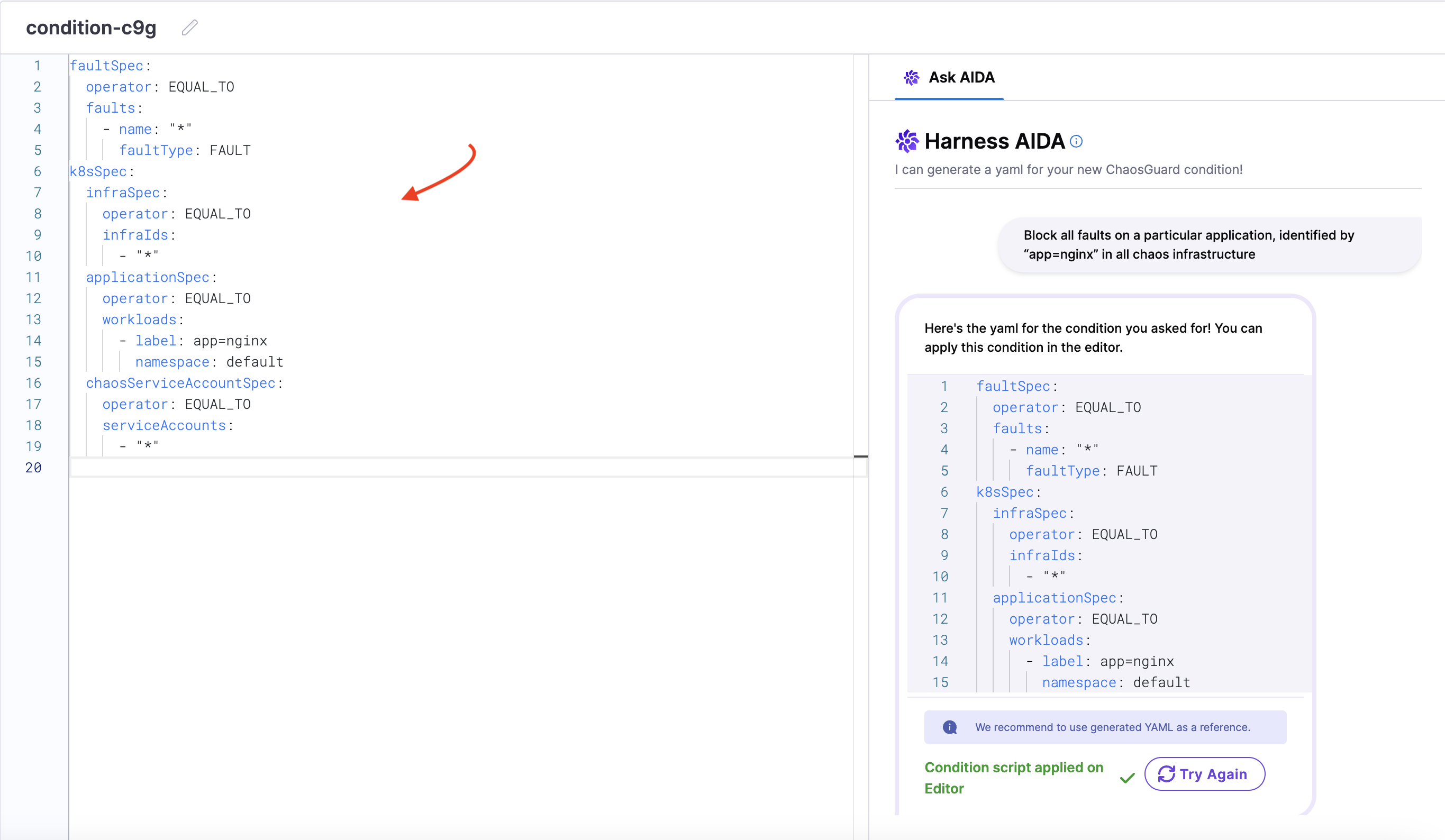
Task: Place cursor on empty editor line 20
Action: (x=344, y=468)
